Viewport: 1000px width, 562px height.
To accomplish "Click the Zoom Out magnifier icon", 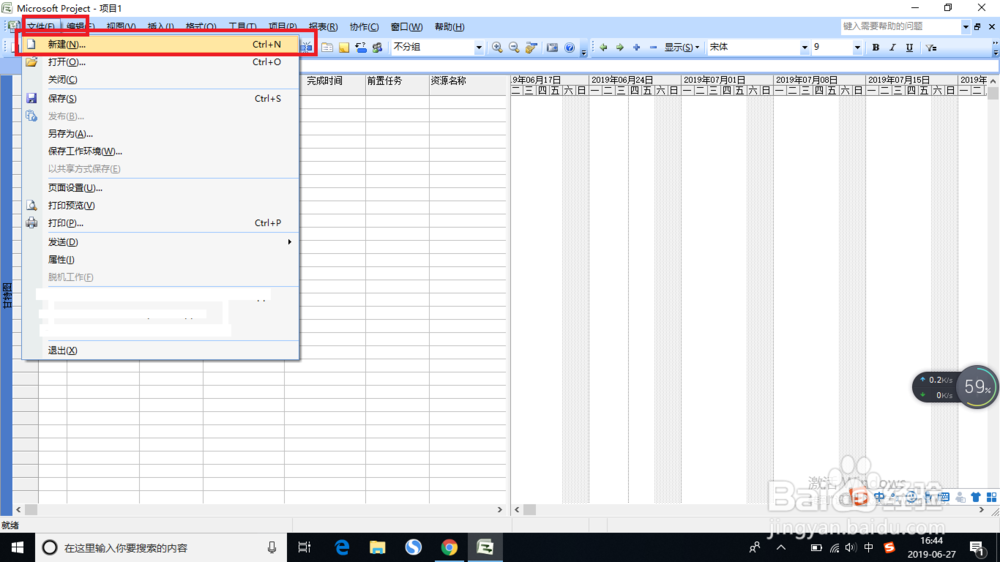I will 514,47.
